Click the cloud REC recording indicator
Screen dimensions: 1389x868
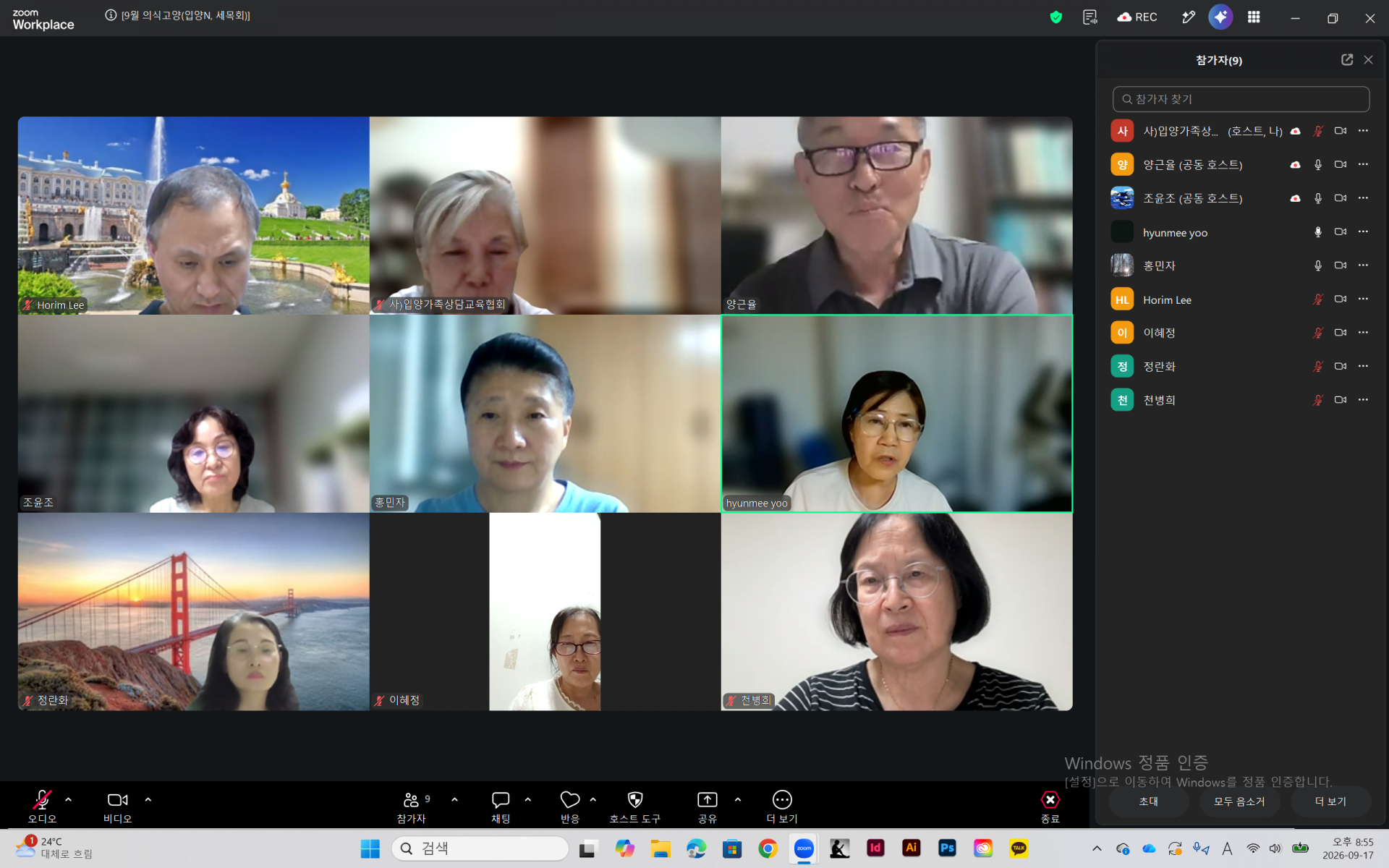coord(1137,17)
